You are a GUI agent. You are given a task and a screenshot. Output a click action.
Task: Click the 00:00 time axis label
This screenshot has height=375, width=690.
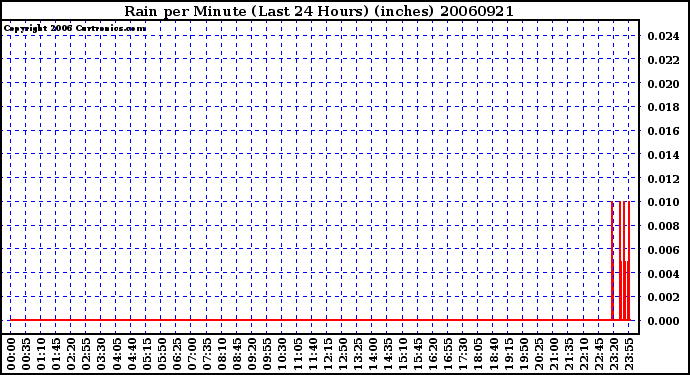pos(11,354)
